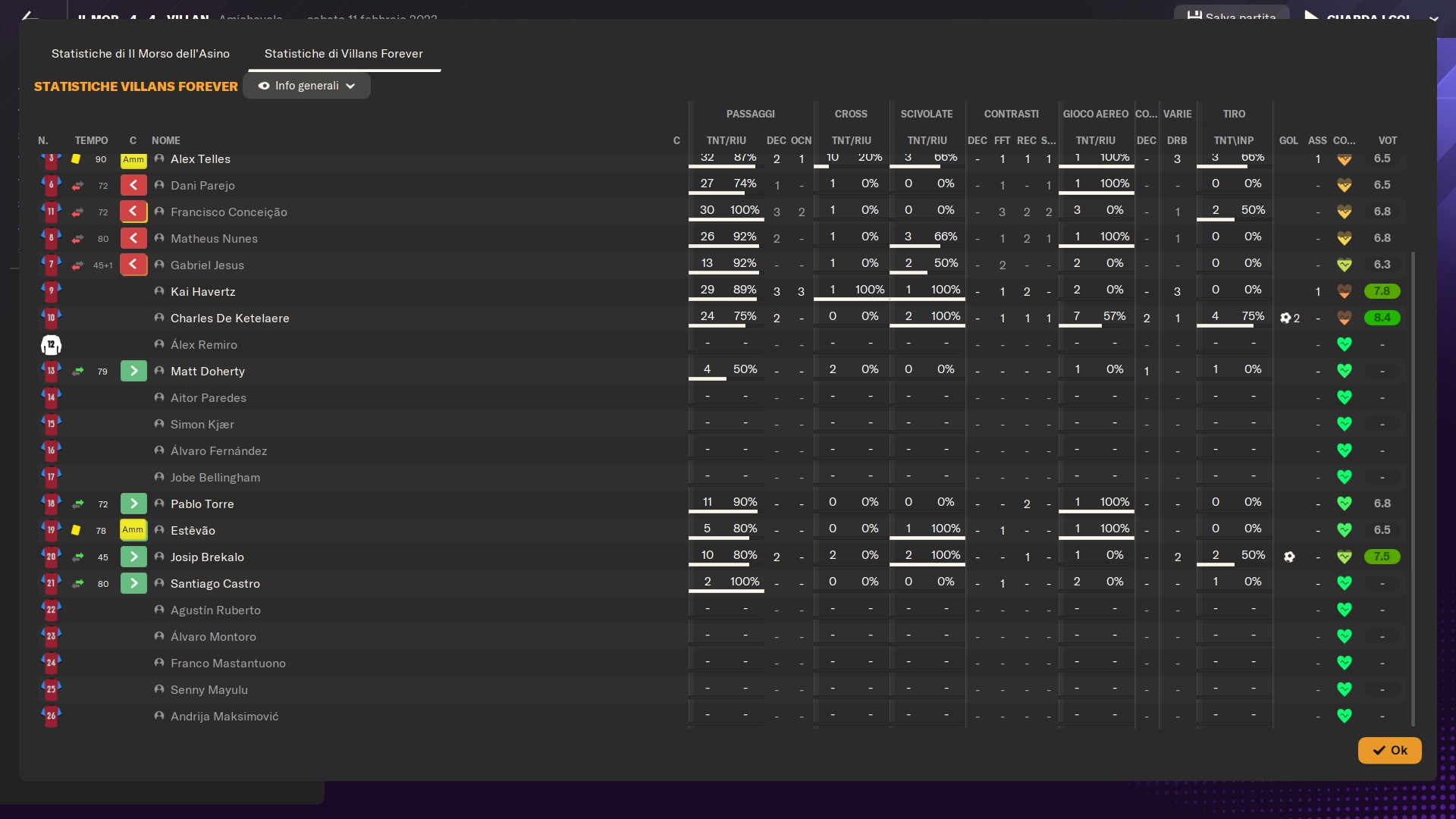Click the SCIVOLATE column group header

[x=926, y=114]
